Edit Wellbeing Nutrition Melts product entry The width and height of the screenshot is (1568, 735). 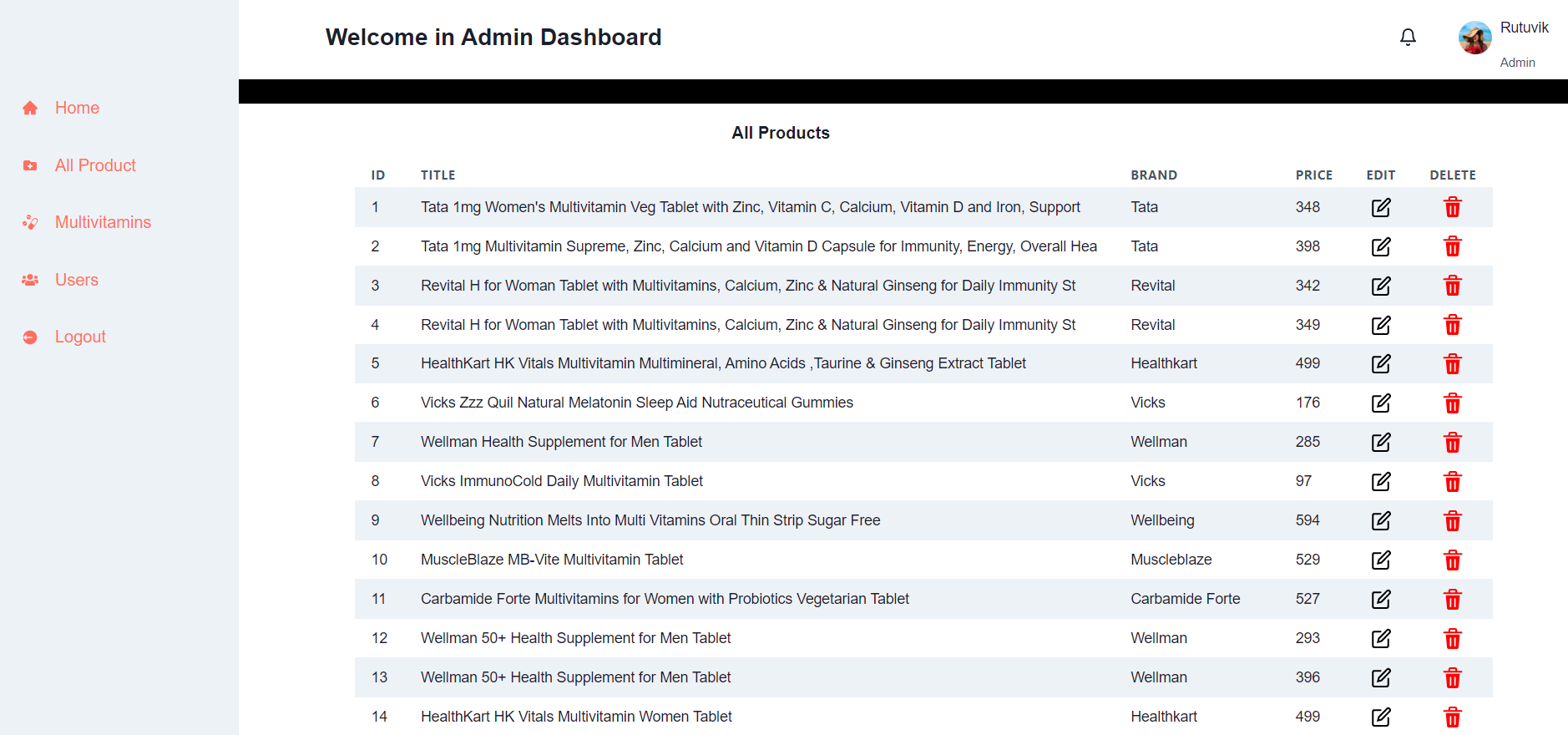coord(1381,520)
